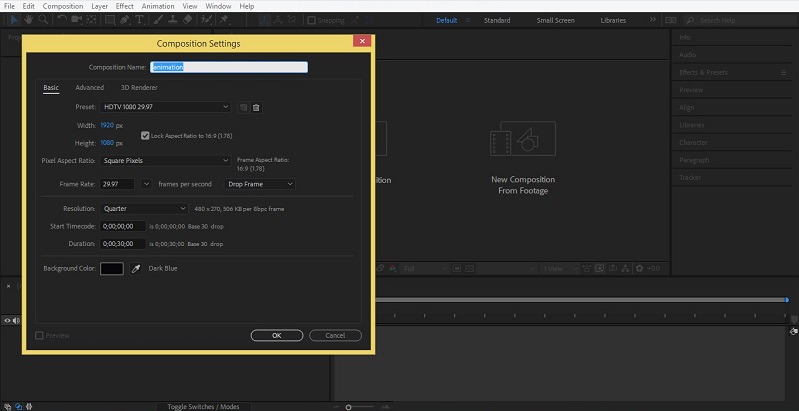This screenshot has height=411, width=799.
Task: Open the Preset HDTV 1080 29.97 dropdown
Action: coord(165,107)
